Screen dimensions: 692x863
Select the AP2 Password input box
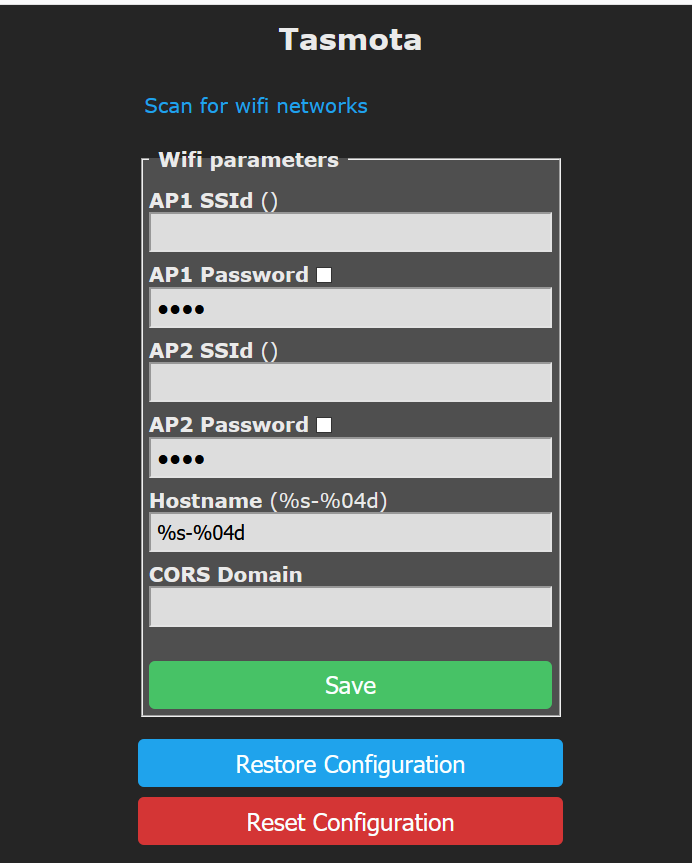point(350,458)
